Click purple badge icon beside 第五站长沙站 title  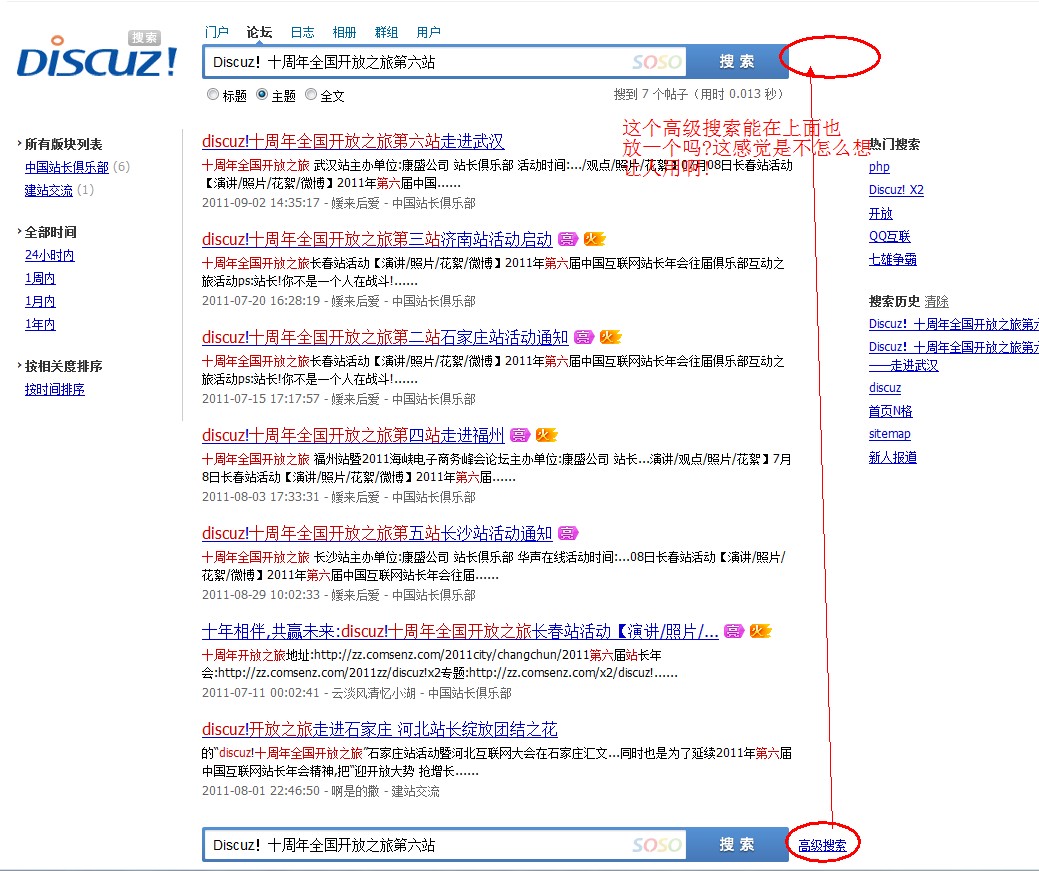click(x=568, y=534)
